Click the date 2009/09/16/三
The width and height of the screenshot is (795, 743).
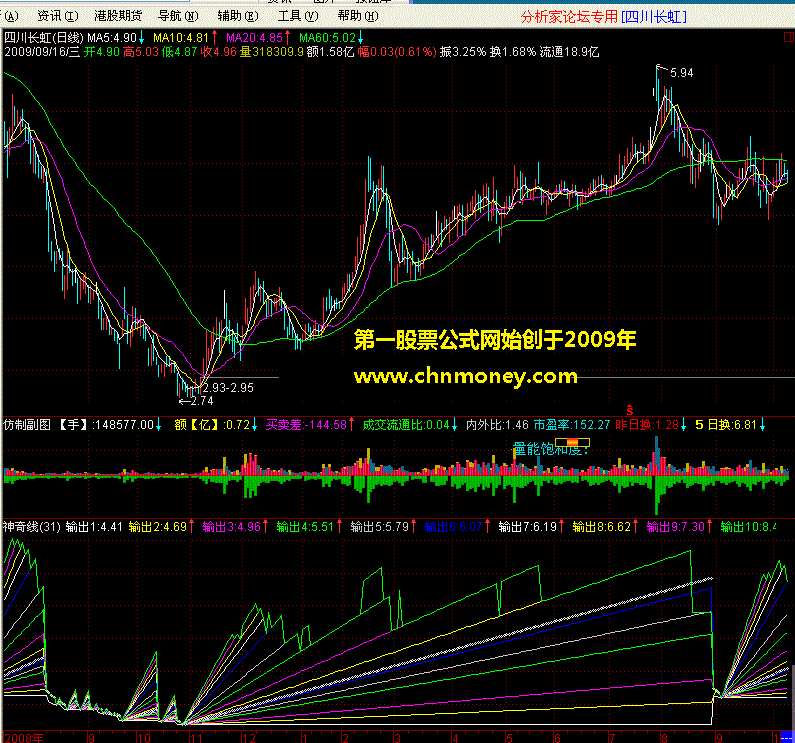click(42, 52)
